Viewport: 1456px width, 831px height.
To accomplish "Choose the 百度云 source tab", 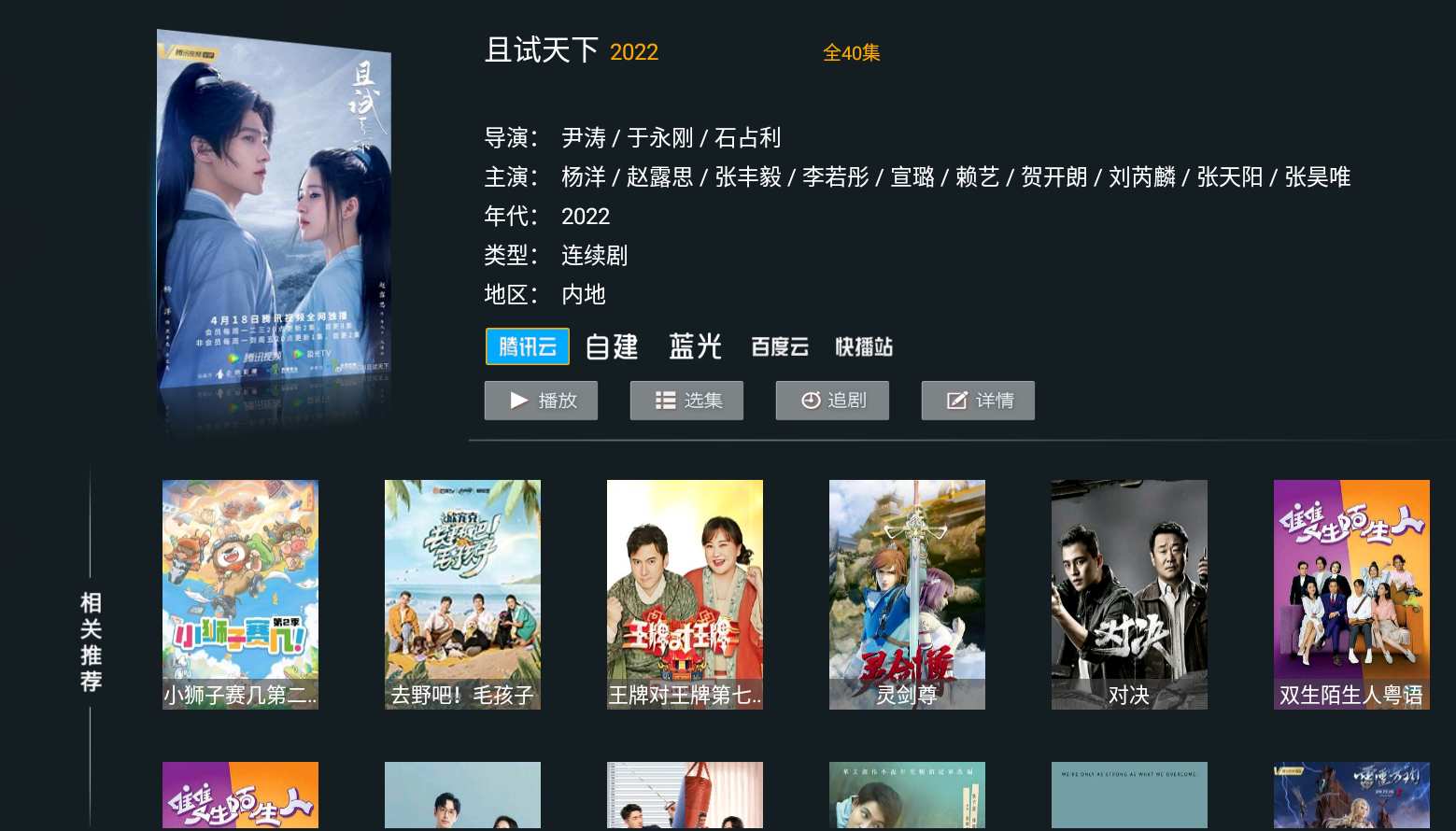I will click(x=780, y=346).
